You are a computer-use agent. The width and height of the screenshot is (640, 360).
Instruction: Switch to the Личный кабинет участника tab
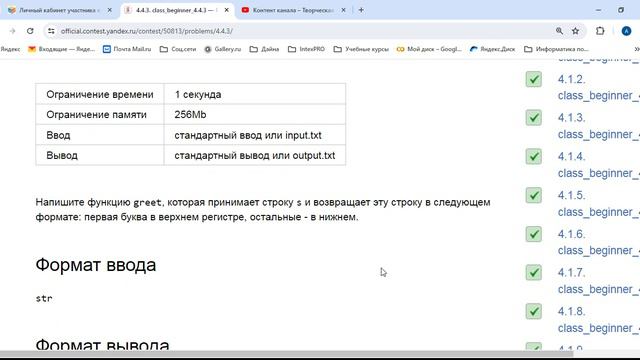59,10
